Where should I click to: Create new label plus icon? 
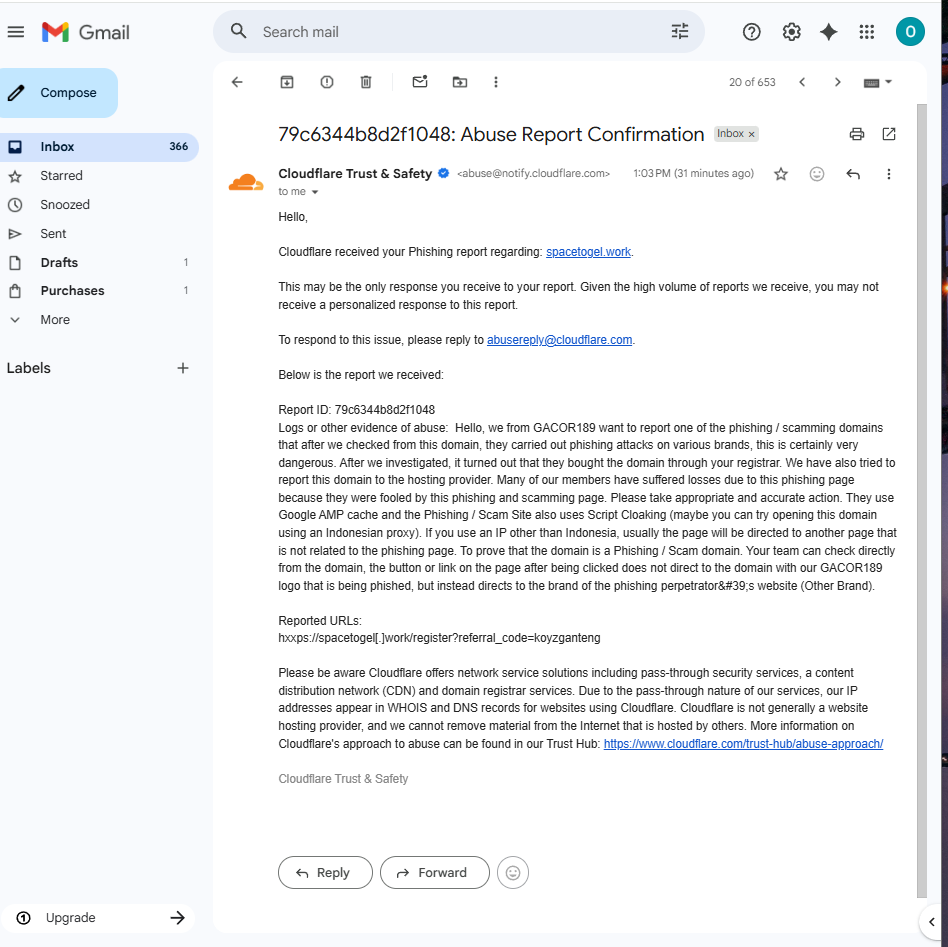pyautogui.click(x=183, y=368)
